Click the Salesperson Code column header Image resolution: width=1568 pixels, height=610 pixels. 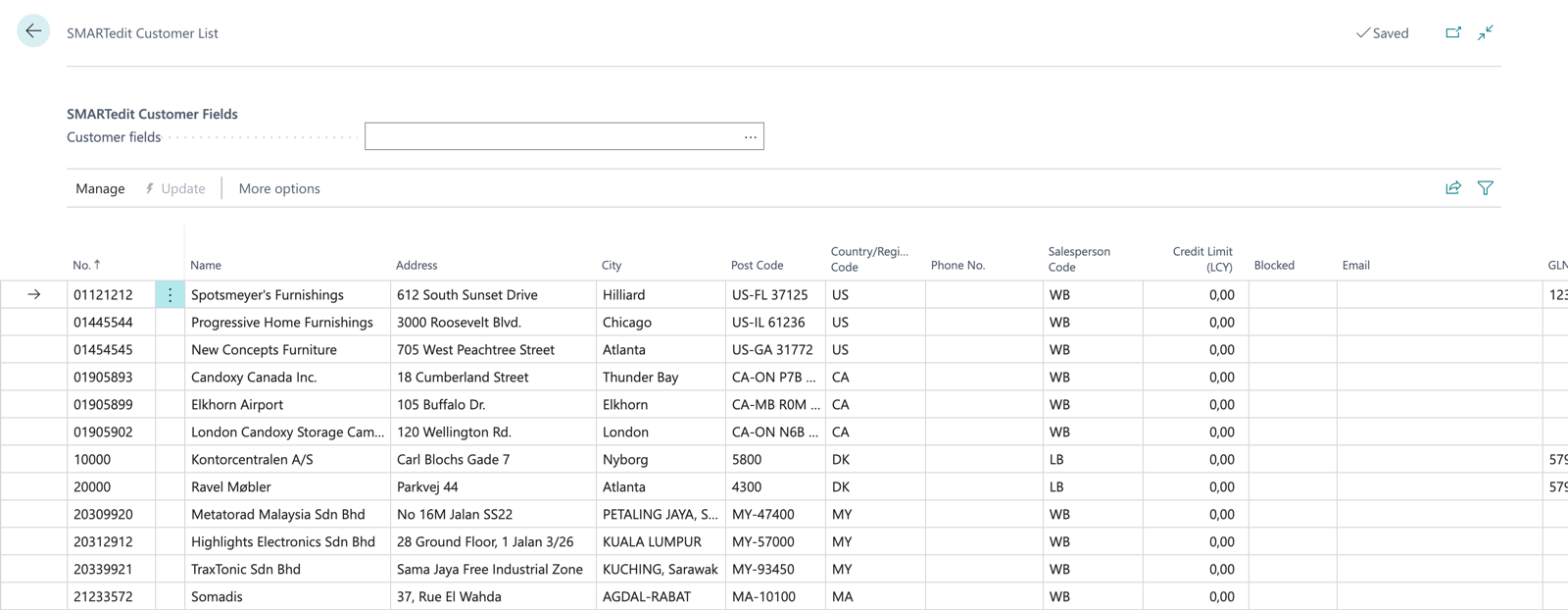click(1079, 259)
